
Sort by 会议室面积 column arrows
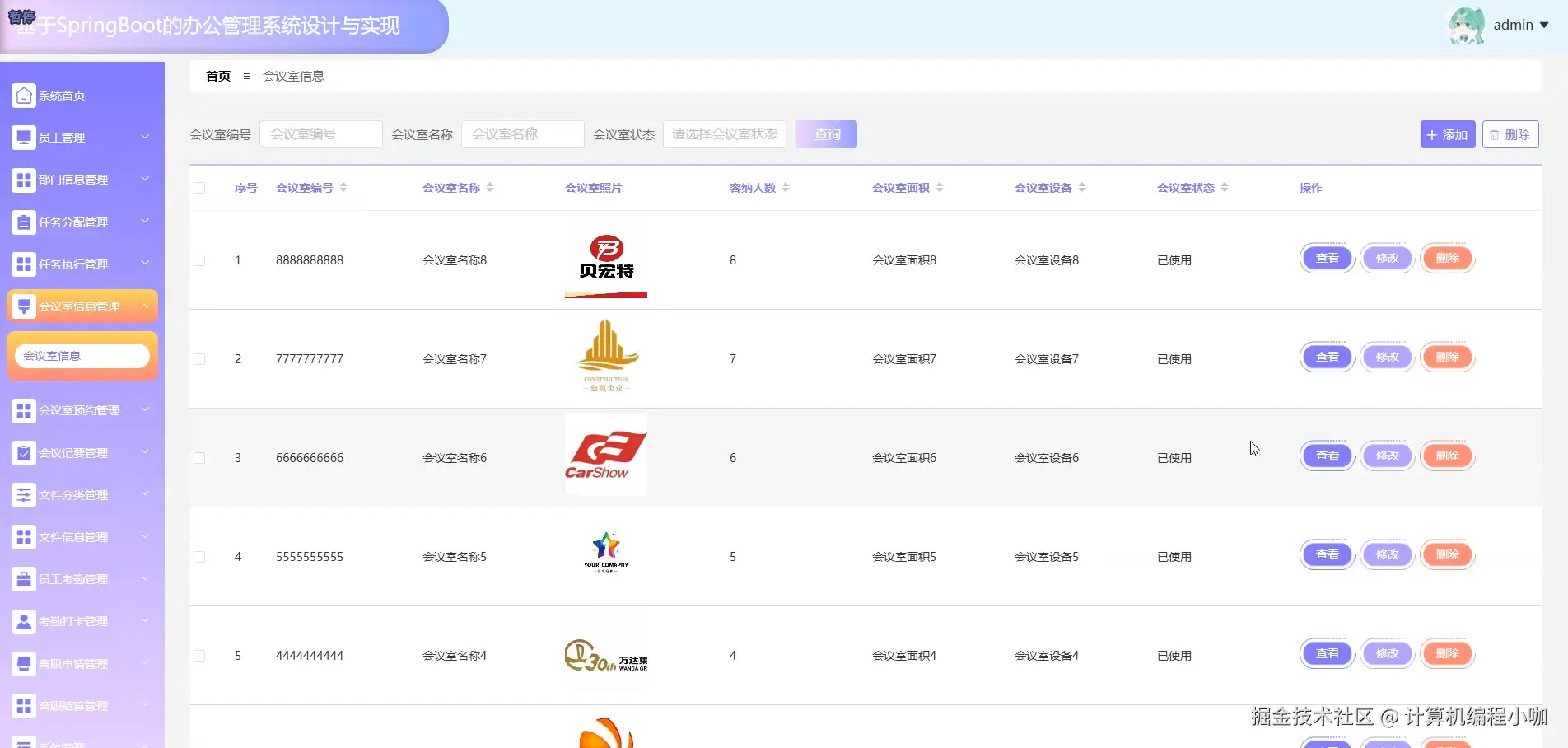tap(940, 188)
